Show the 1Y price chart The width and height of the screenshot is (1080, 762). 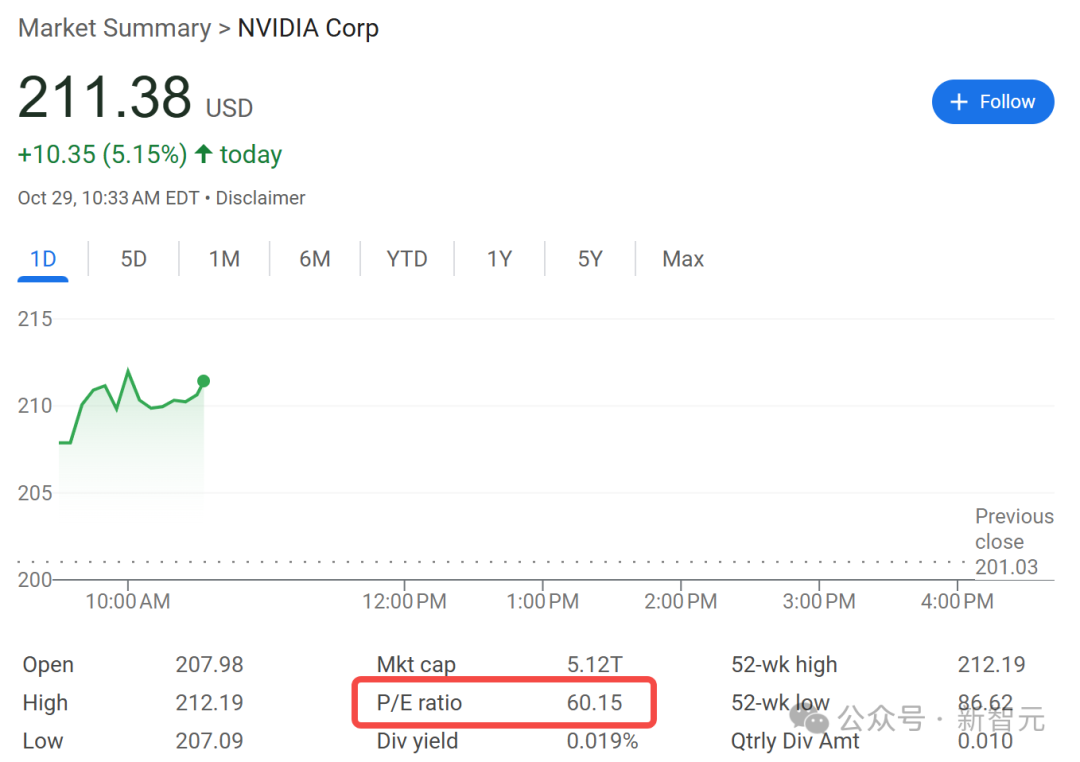[499, 259]
